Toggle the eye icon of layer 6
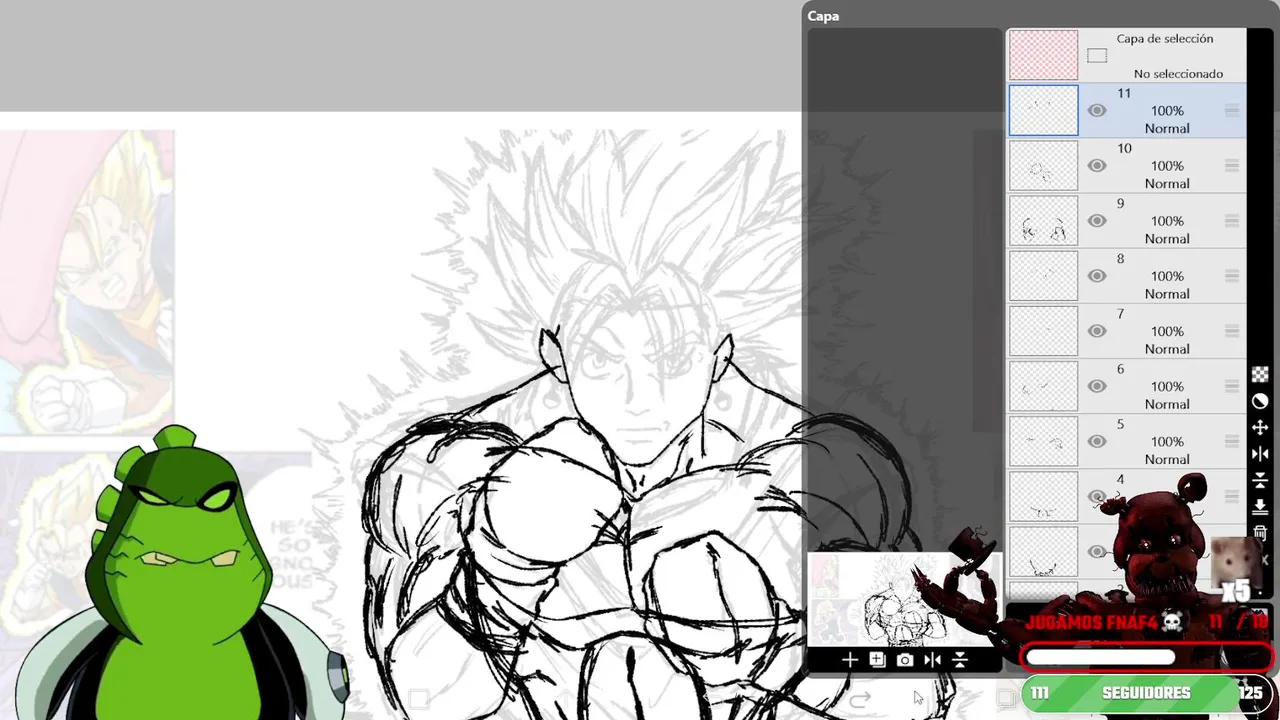The height and width of the screenshot is (720, 1280). tap(1097, 386)
